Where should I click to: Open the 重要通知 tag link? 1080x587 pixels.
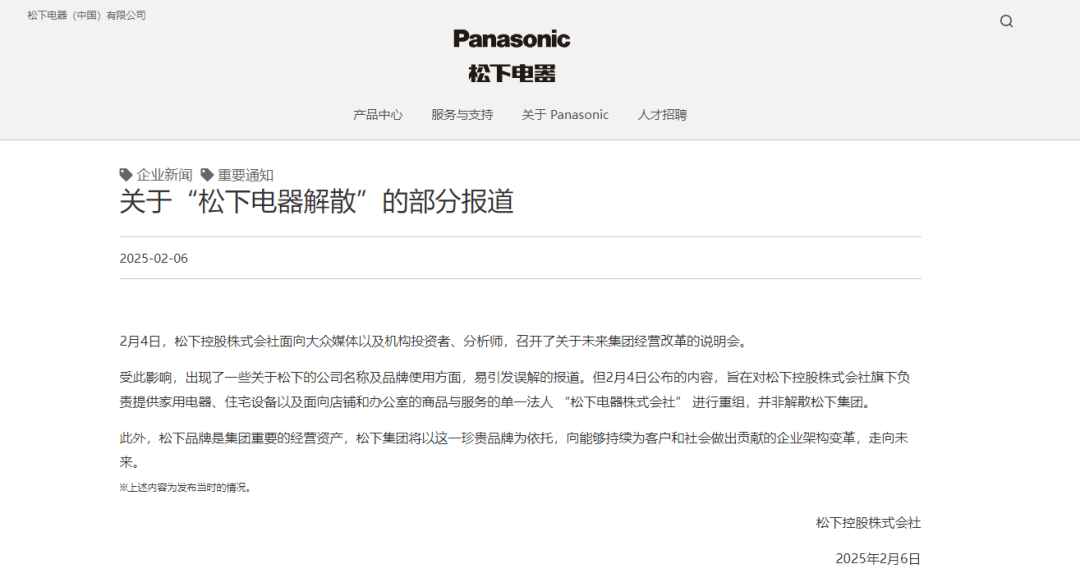pos(245,175)
